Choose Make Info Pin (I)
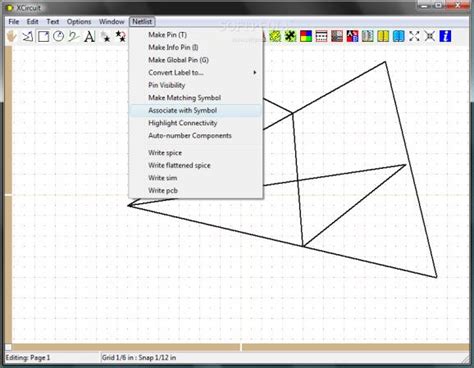The image size is (474, 368). (196, 47)
